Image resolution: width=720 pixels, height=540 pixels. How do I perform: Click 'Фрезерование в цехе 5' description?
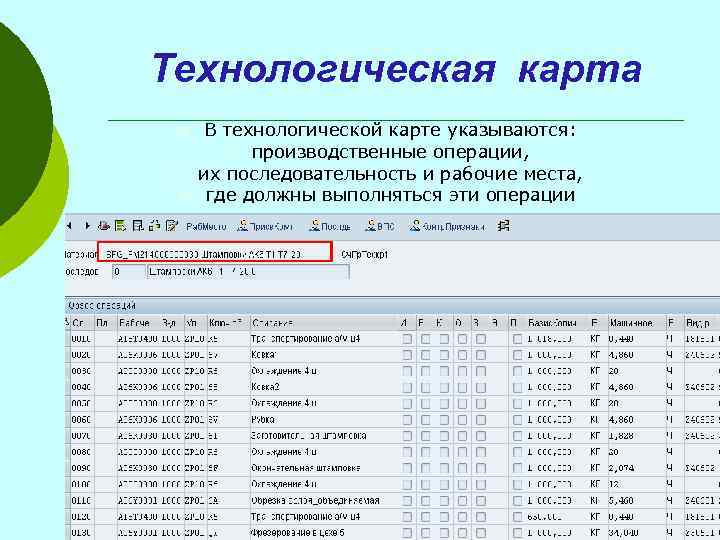(298, 533)
